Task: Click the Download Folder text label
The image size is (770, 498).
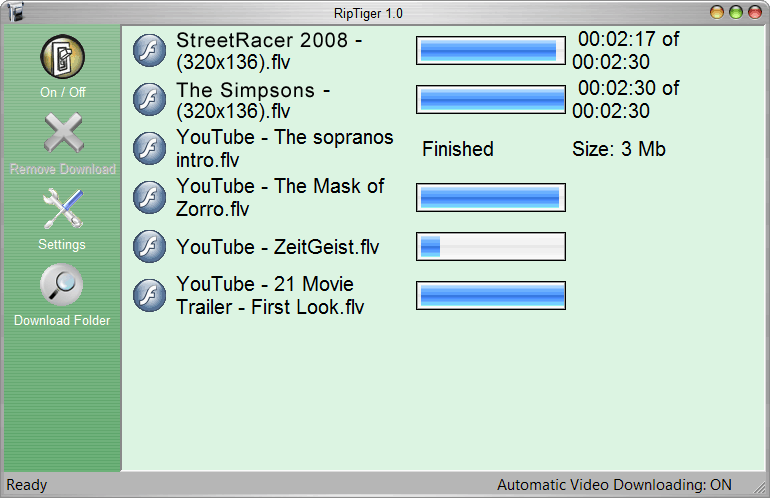Action: (62, 320)
